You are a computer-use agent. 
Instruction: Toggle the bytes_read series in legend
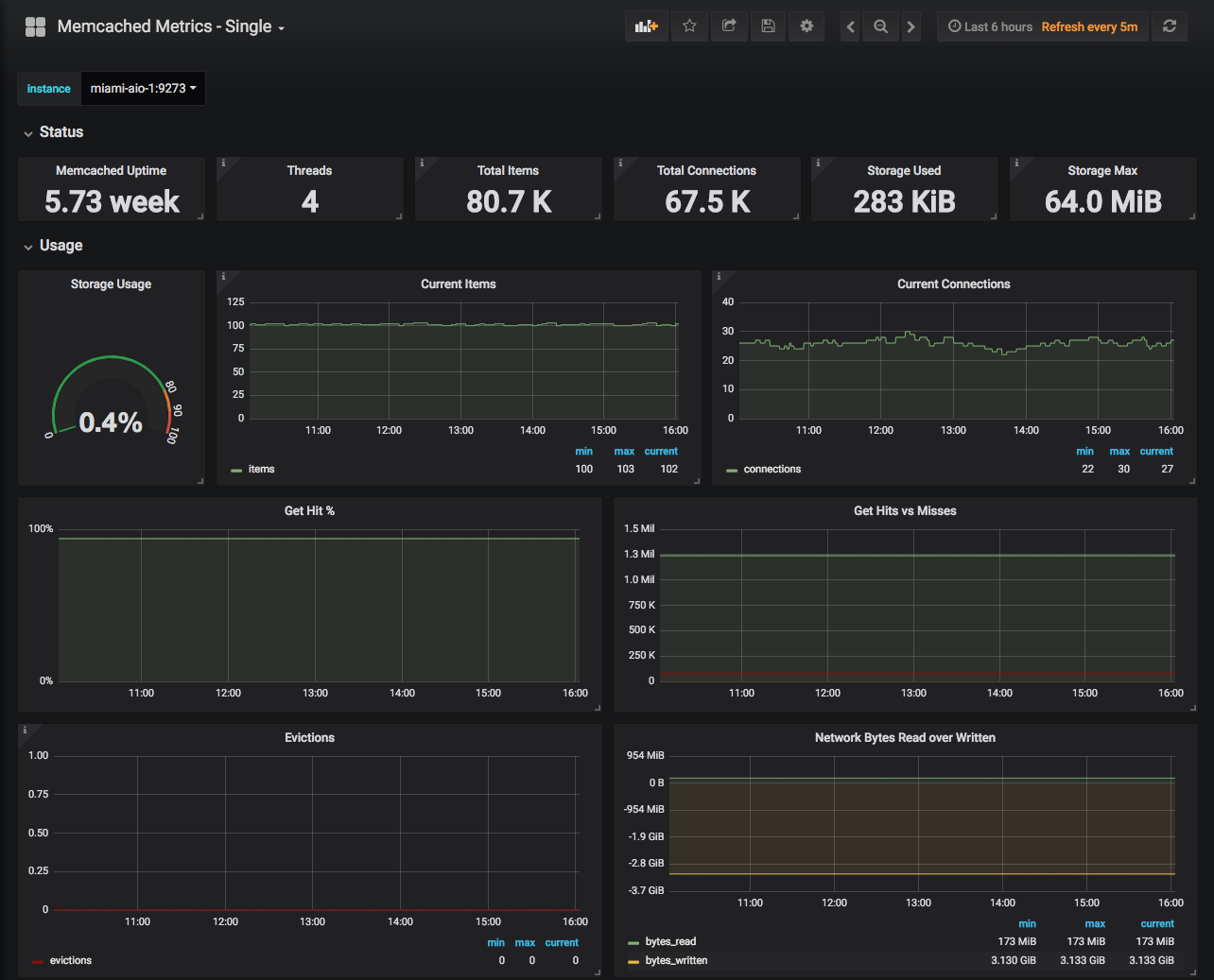(670, 941)
